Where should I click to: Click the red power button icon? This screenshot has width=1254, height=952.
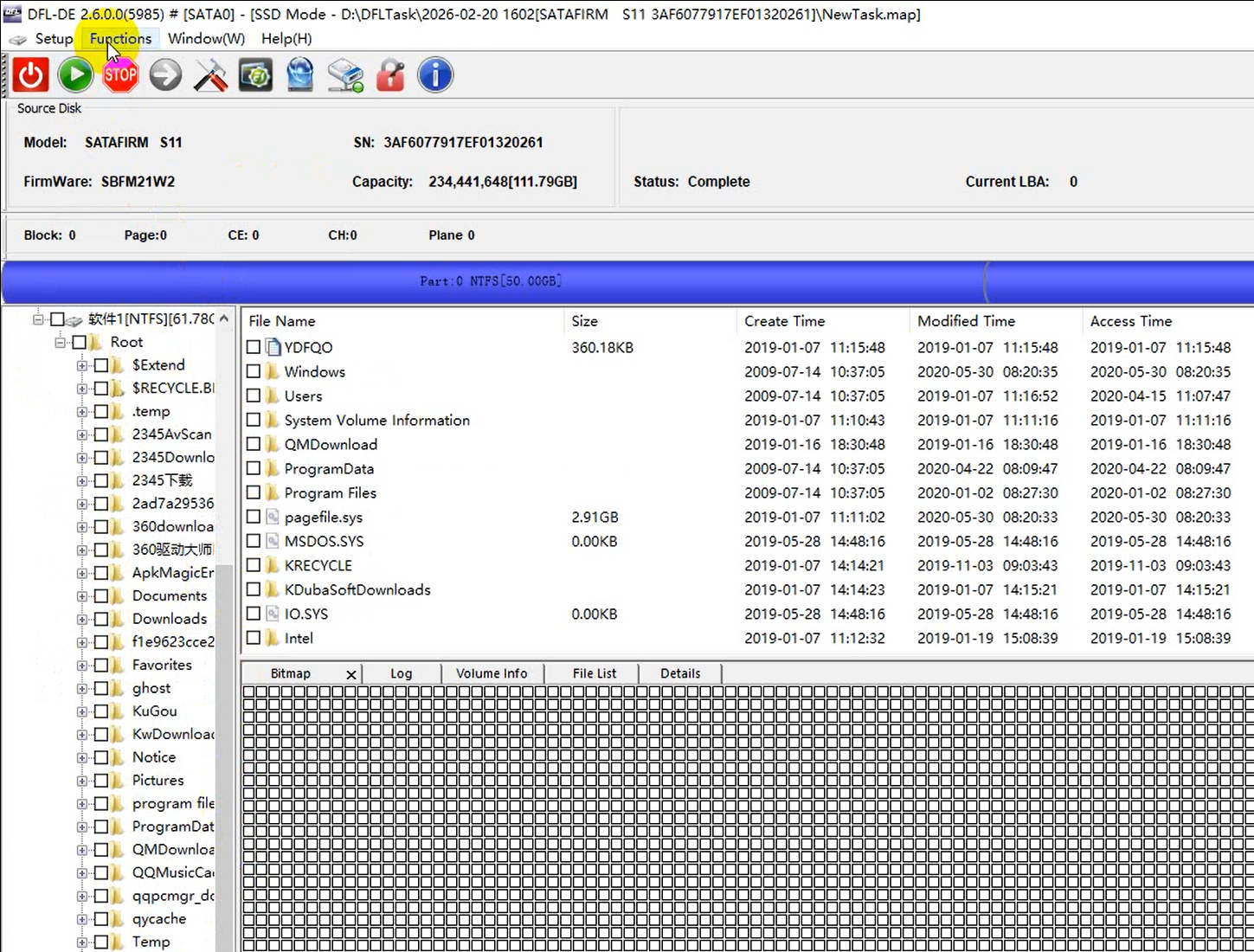coord(30,75)
